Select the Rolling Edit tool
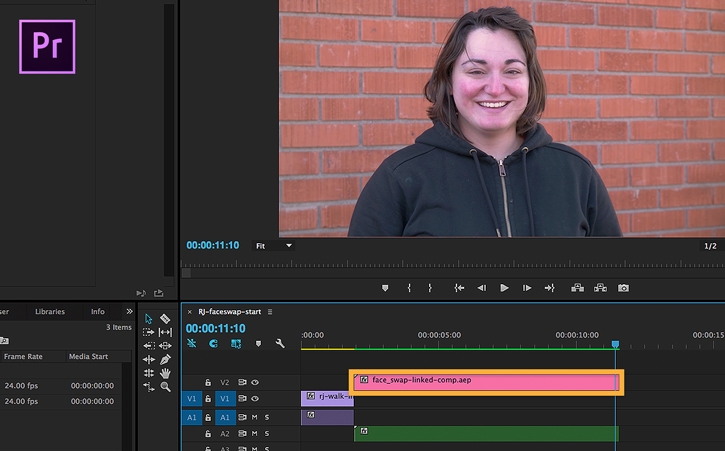The height and width of the screenshot is (451, 725). (x=148, y=373)
